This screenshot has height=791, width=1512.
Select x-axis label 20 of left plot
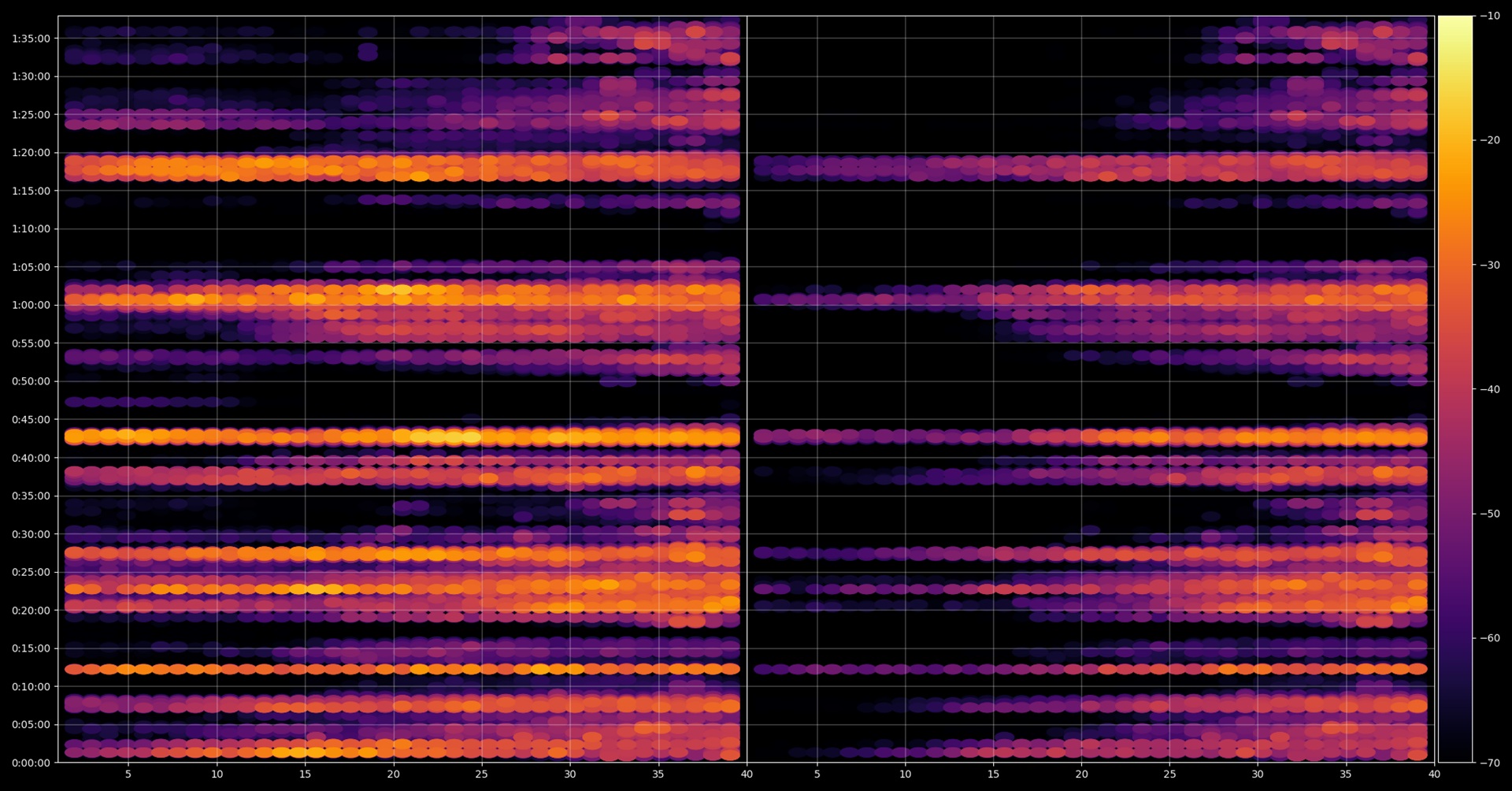pos(393,774)
